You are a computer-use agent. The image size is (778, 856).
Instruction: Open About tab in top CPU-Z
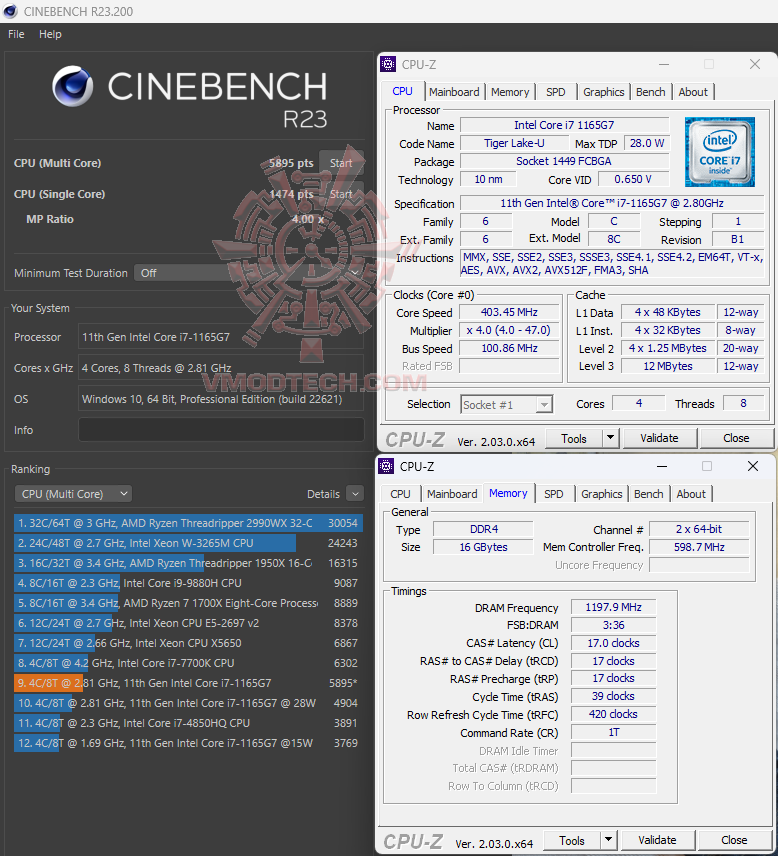(693, 92)
